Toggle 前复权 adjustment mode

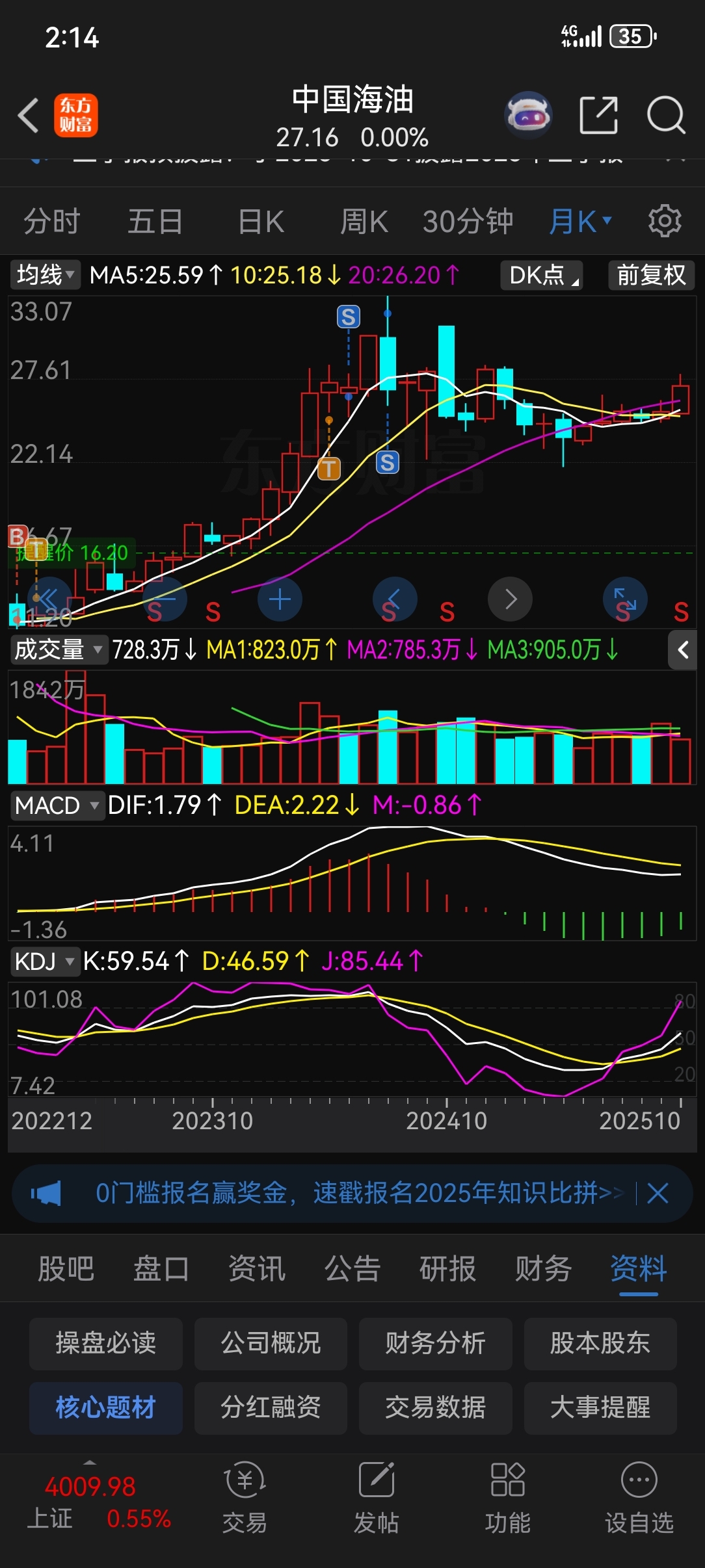tap(651, 275)
